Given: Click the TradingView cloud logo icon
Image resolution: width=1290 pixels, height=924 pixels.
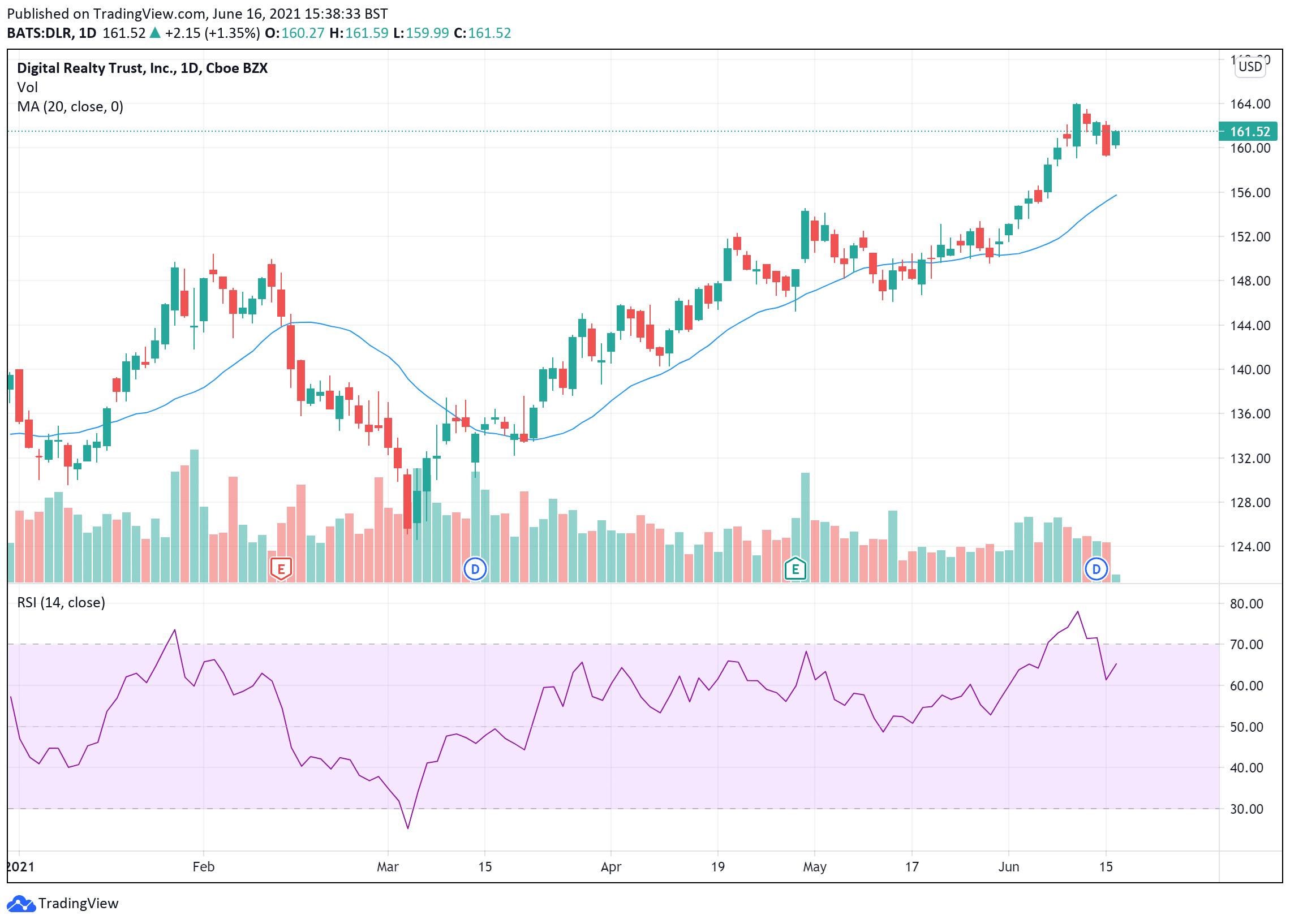Looking at the screenshot, I should click(21, 903).
